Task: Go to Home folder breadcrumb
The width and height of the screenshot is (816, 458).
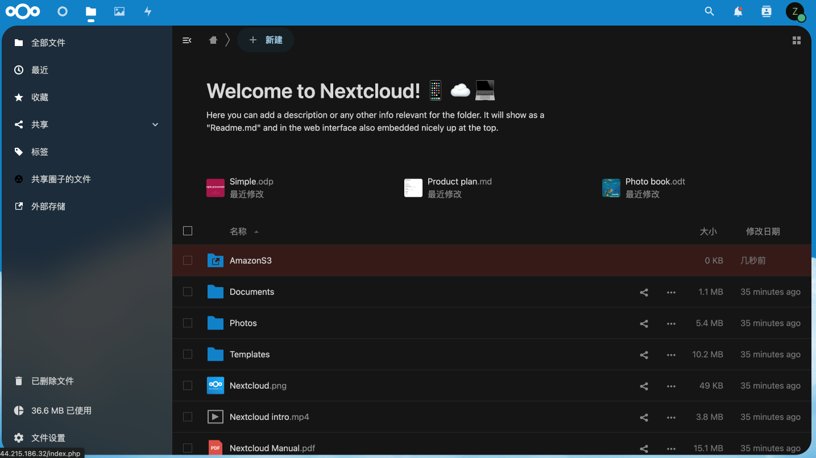Action: pos(213,40)
